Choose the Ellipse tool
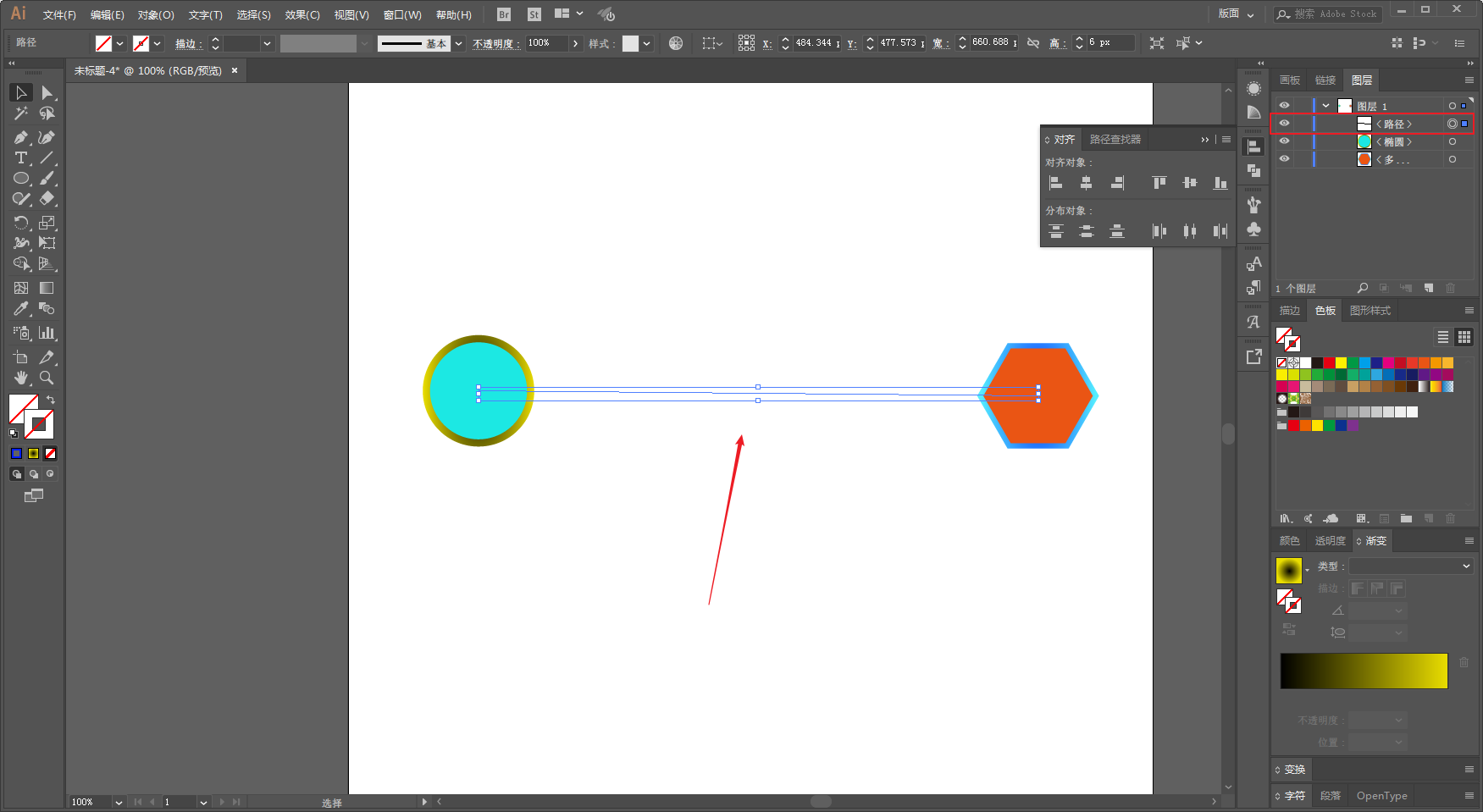Image resolution: width=1483 pixels, height=812 pixels. coord(21,179)
